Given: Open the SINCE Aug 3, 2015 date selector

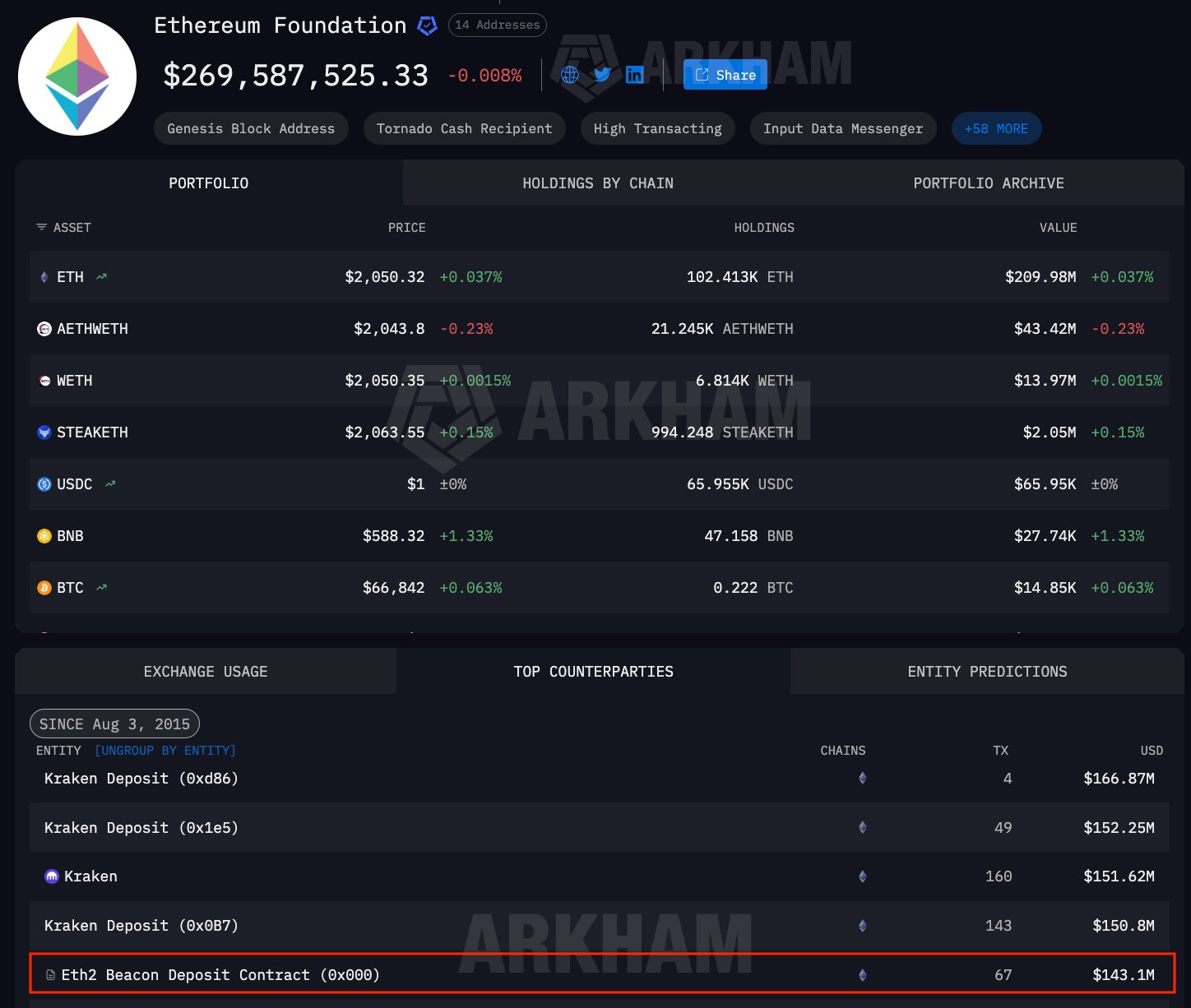Looking at the screenshot, I should (114, 724).
